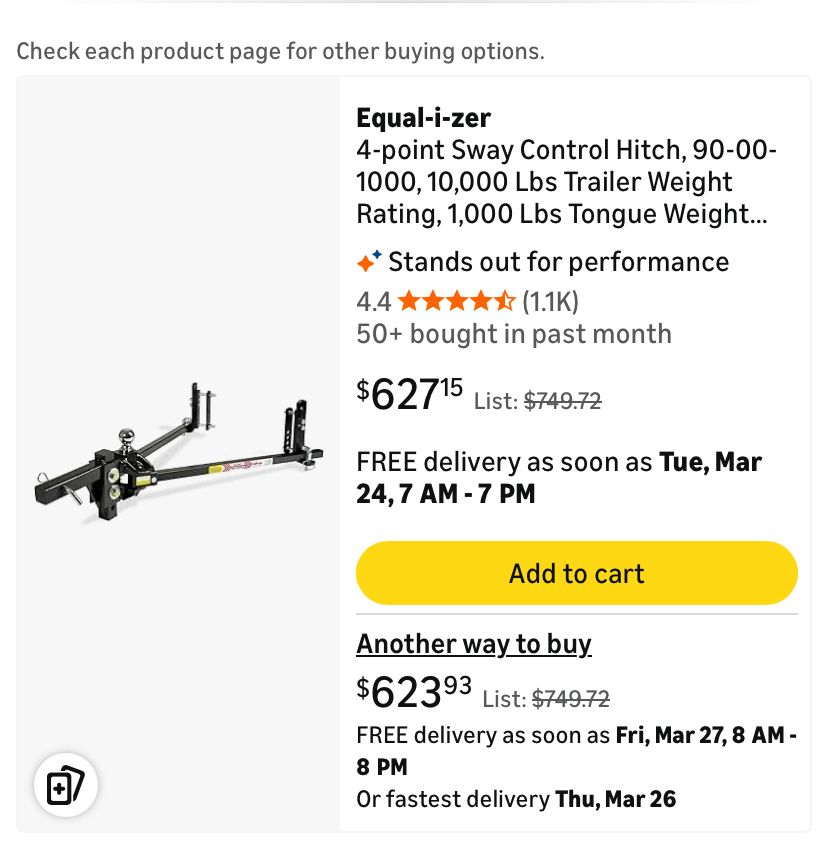Click the add-to-compare icon on product image

(66, 784)
